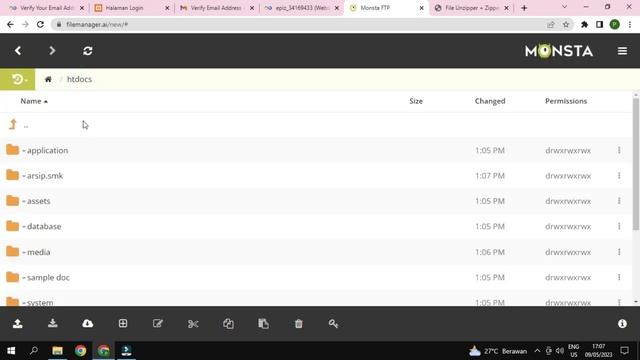Viewport: 640px width, 360px height.
Task: Go forward in Monsta FTP navigation
Action: [x=52, y=51]
